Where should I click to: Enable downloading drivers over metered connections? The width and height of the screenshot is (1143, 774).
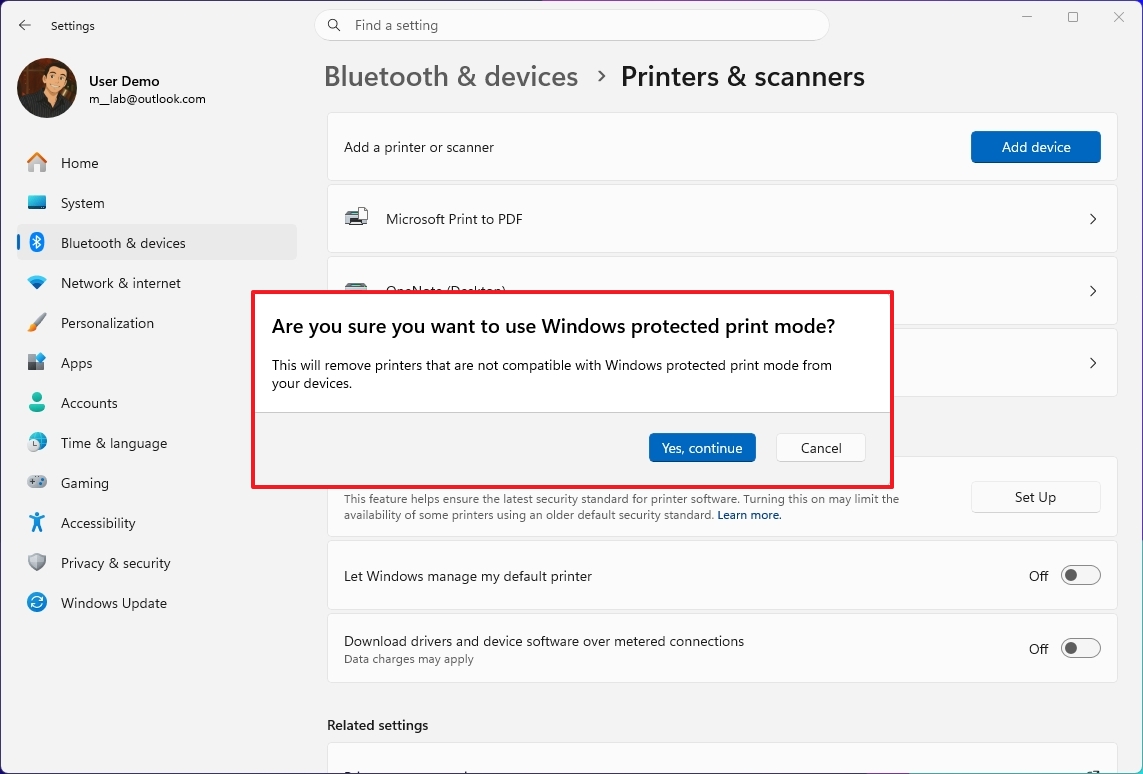click(1081, 647)
